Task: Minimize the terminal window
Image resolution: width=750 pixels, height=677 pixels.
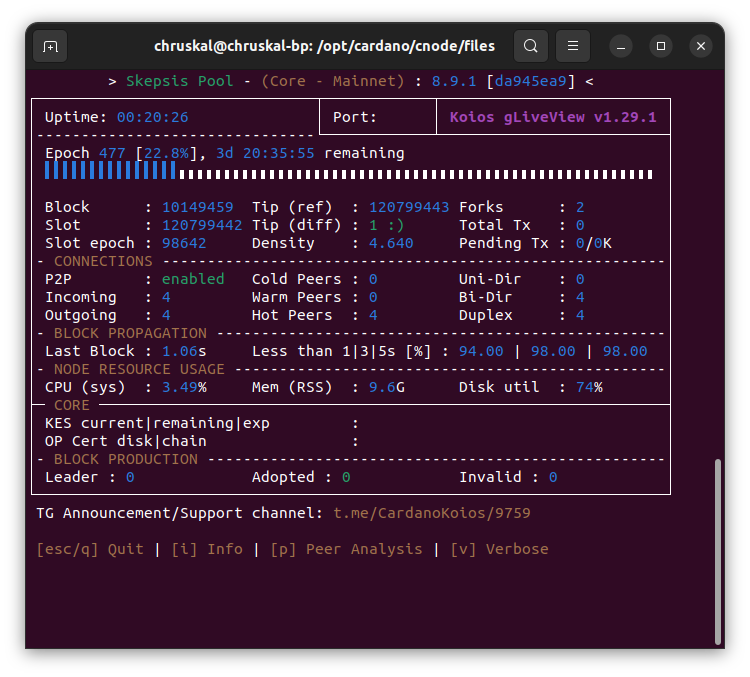Action: coord(621,46)
